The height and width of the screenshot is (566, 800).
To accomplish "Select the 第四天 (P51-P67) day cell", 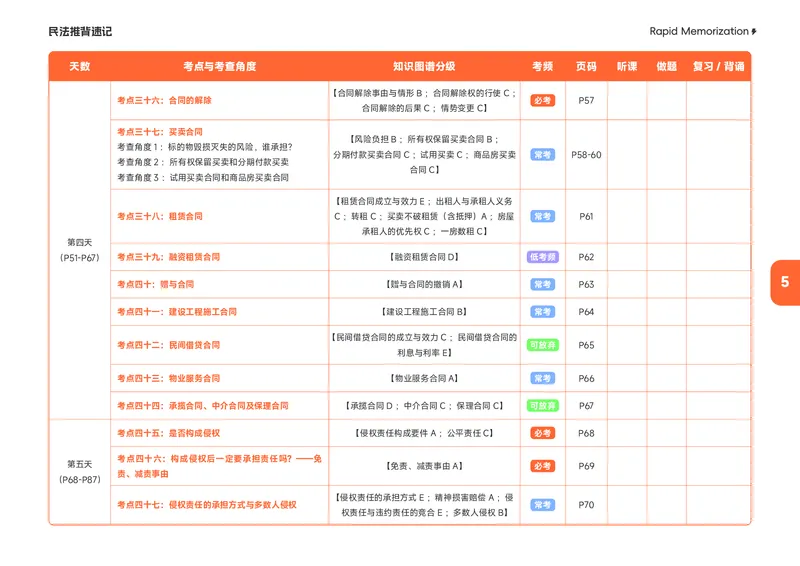I will pos(80,250).
